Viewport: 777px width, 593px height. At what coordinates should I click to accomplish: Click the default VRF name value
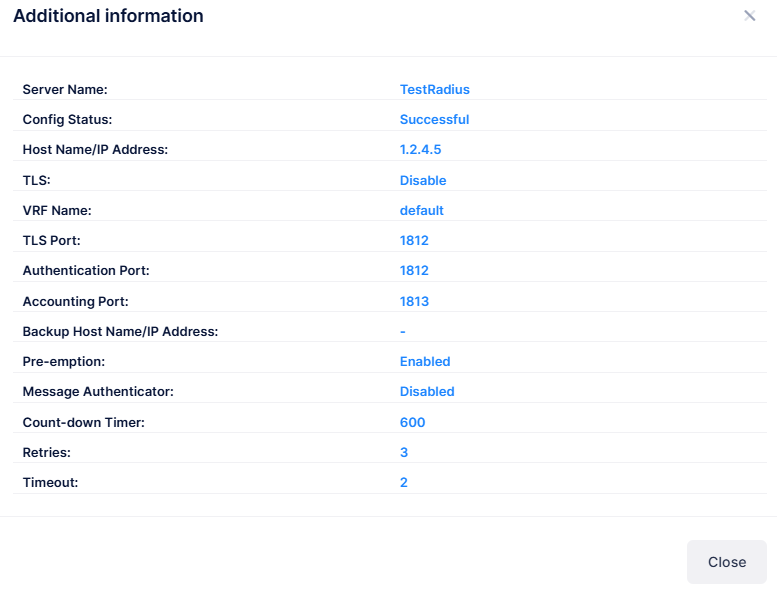(421, 210)
